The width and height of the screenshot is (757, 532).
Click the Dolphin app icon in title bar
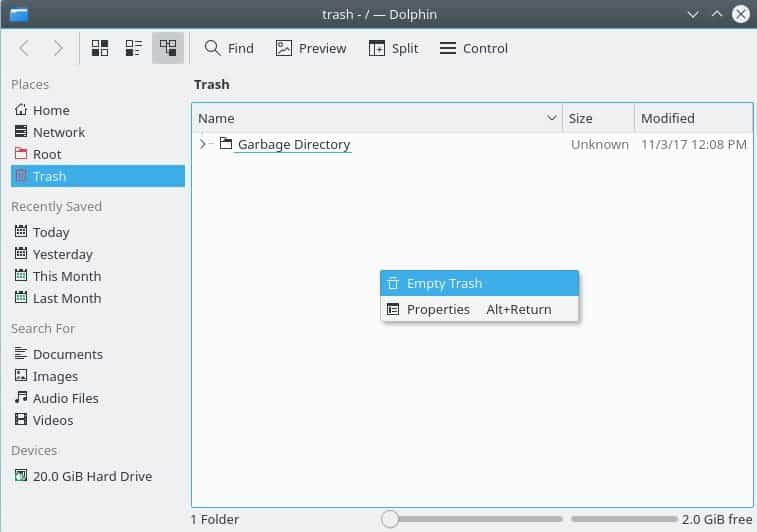point(19,14)
